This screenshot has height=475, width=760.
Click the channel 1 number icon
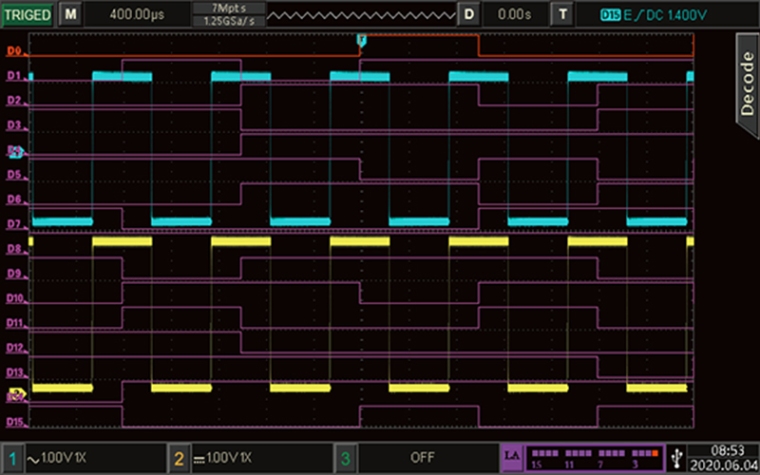13,457
